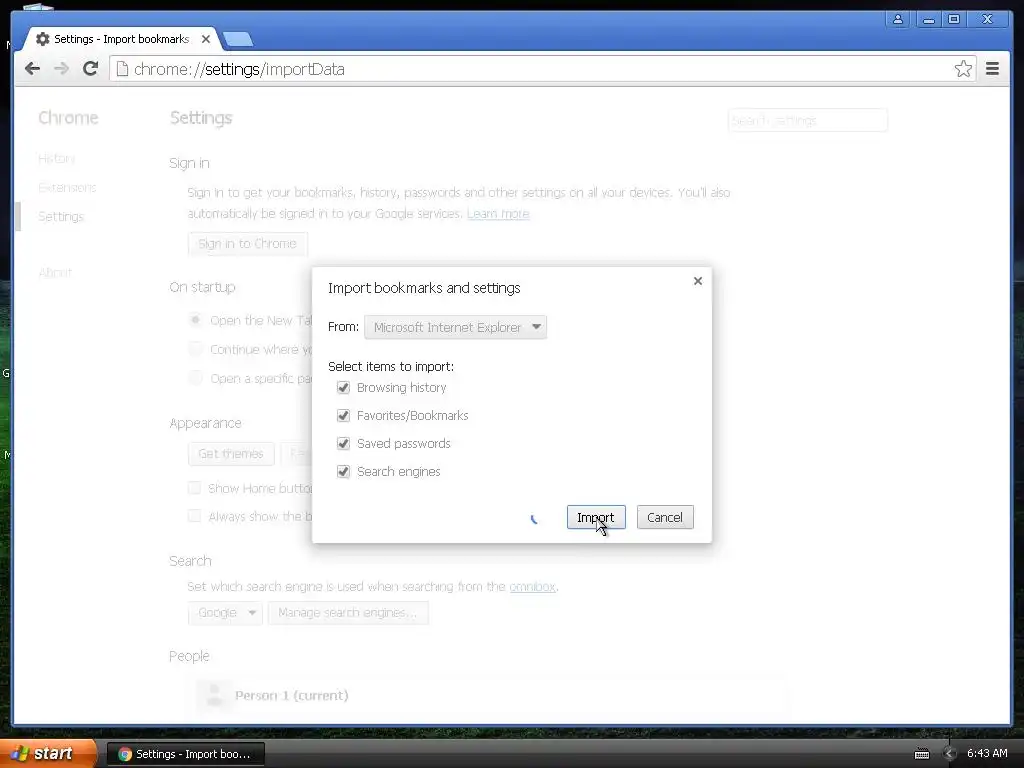The height and width of the screenshot is (768, 1024).
Task: Open the Chrome hamburger menu
Action: tap(992, 69)
